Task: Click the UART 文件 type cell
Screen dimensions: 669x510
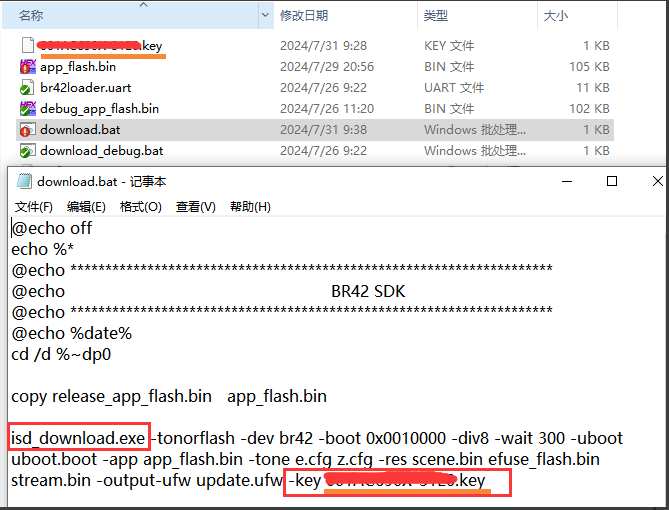Action: [x=454, y=87]
